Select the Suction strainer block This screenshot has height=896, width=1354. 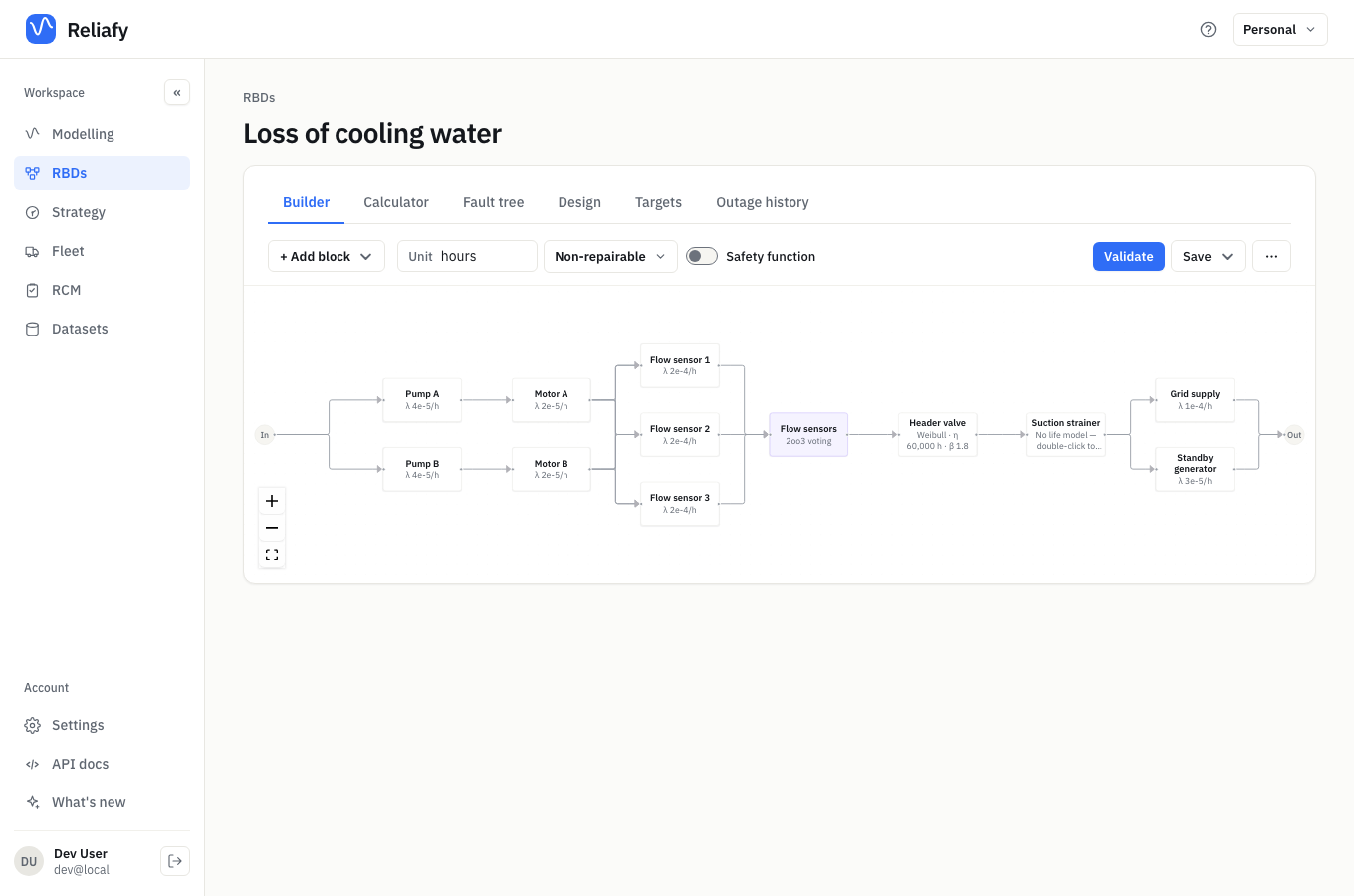tap(1066, 435)
